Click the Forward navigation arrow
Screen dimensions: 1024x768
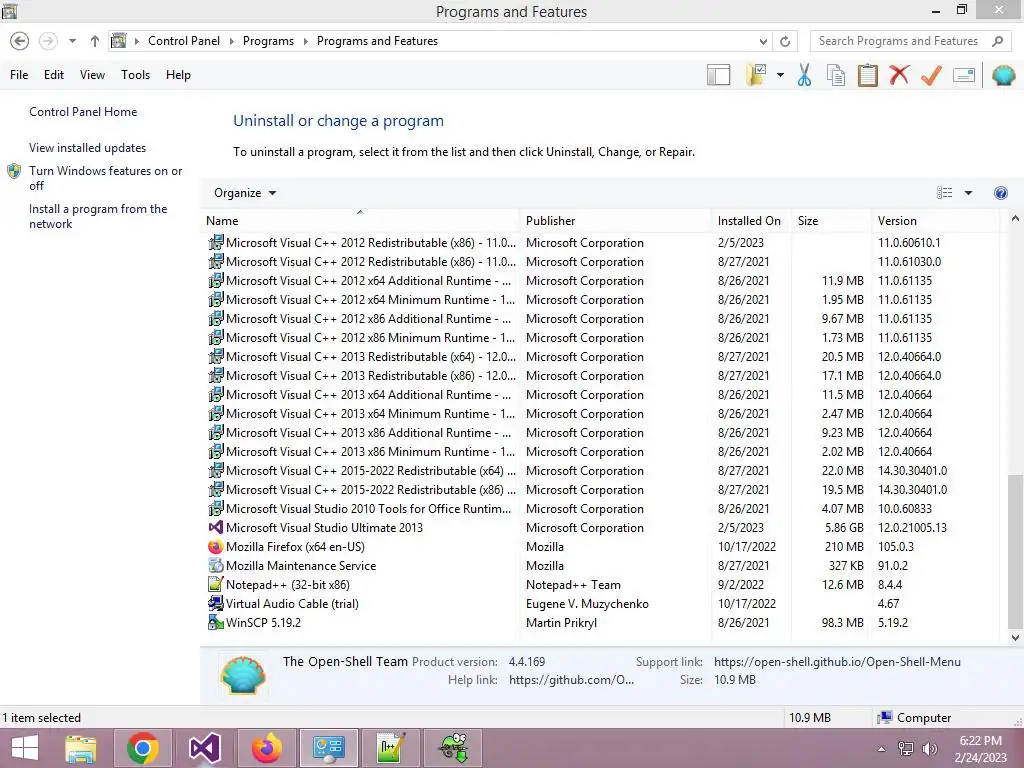click(x=48, y=41)
